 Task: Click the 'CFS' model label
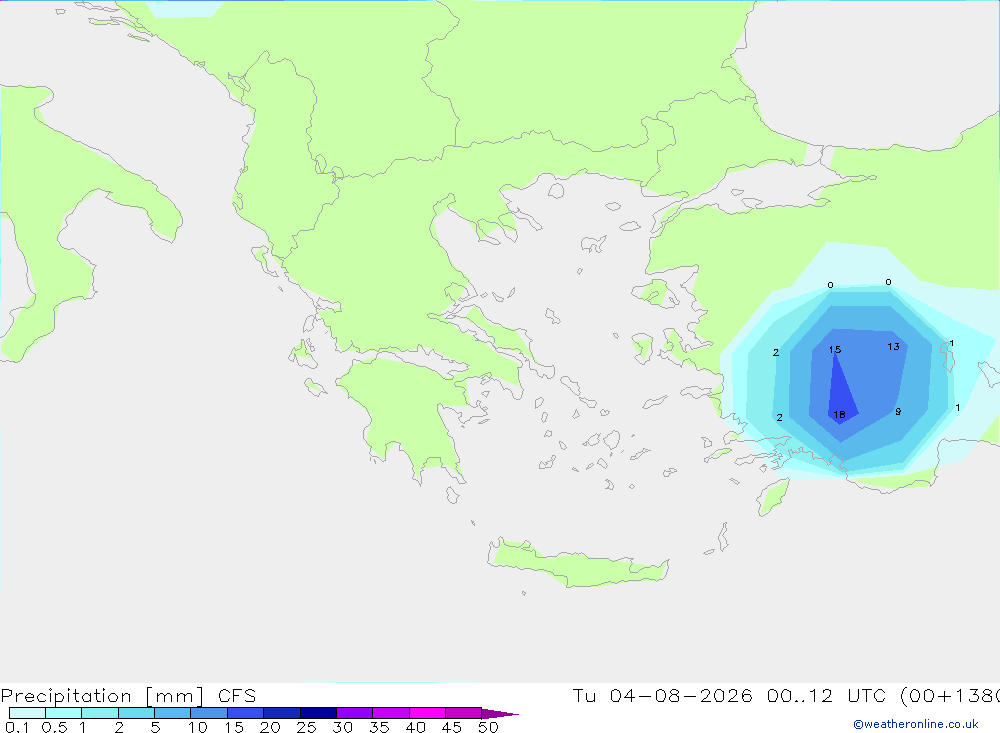[237, 695]
